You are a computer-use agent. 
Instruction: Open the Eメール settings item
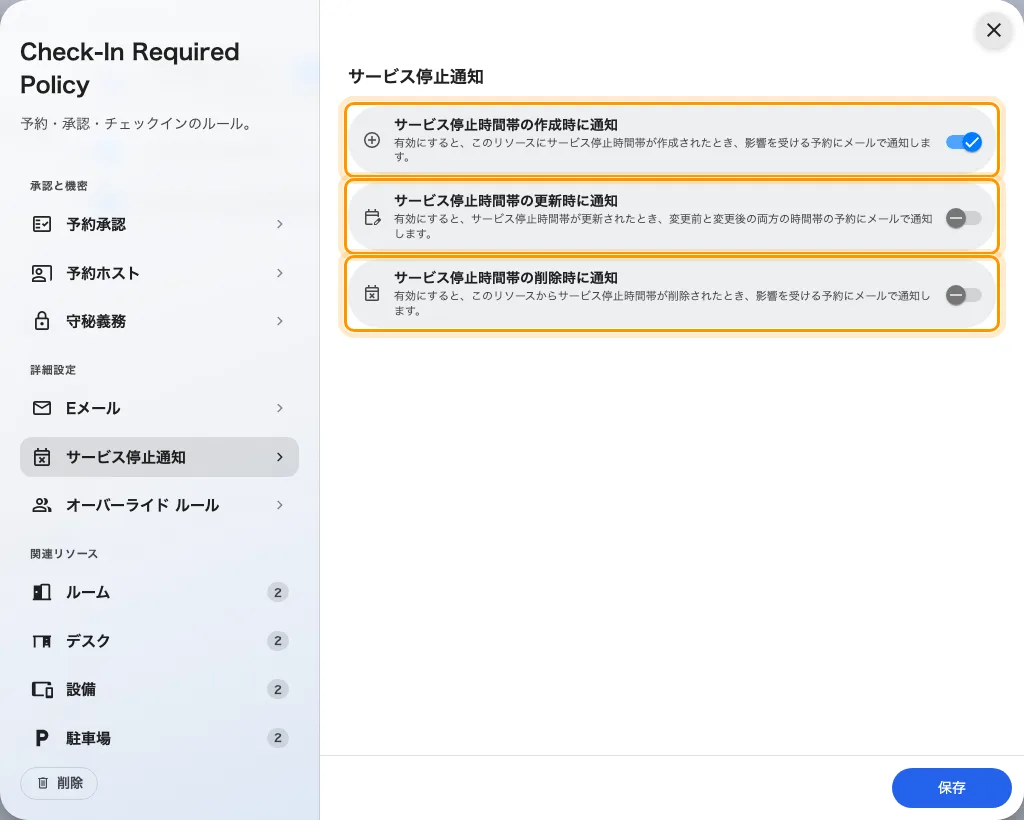click(159, 408)
